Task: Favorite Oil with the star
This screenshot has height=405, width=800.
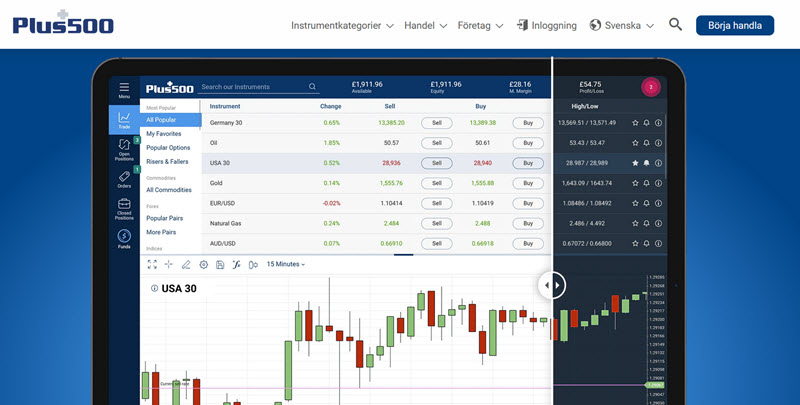Action: pyautogui.click(x=635, y=143)
